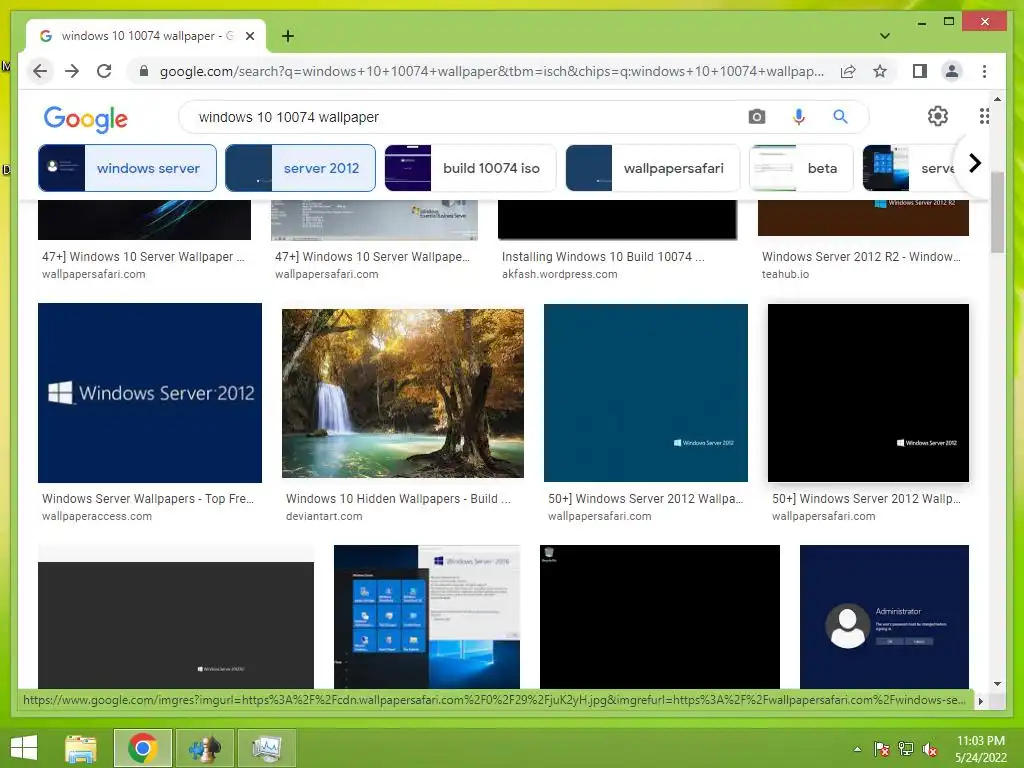1024x768 pixels.
Task: Deselect the windows server filter chip
Action: click(127, 168)
